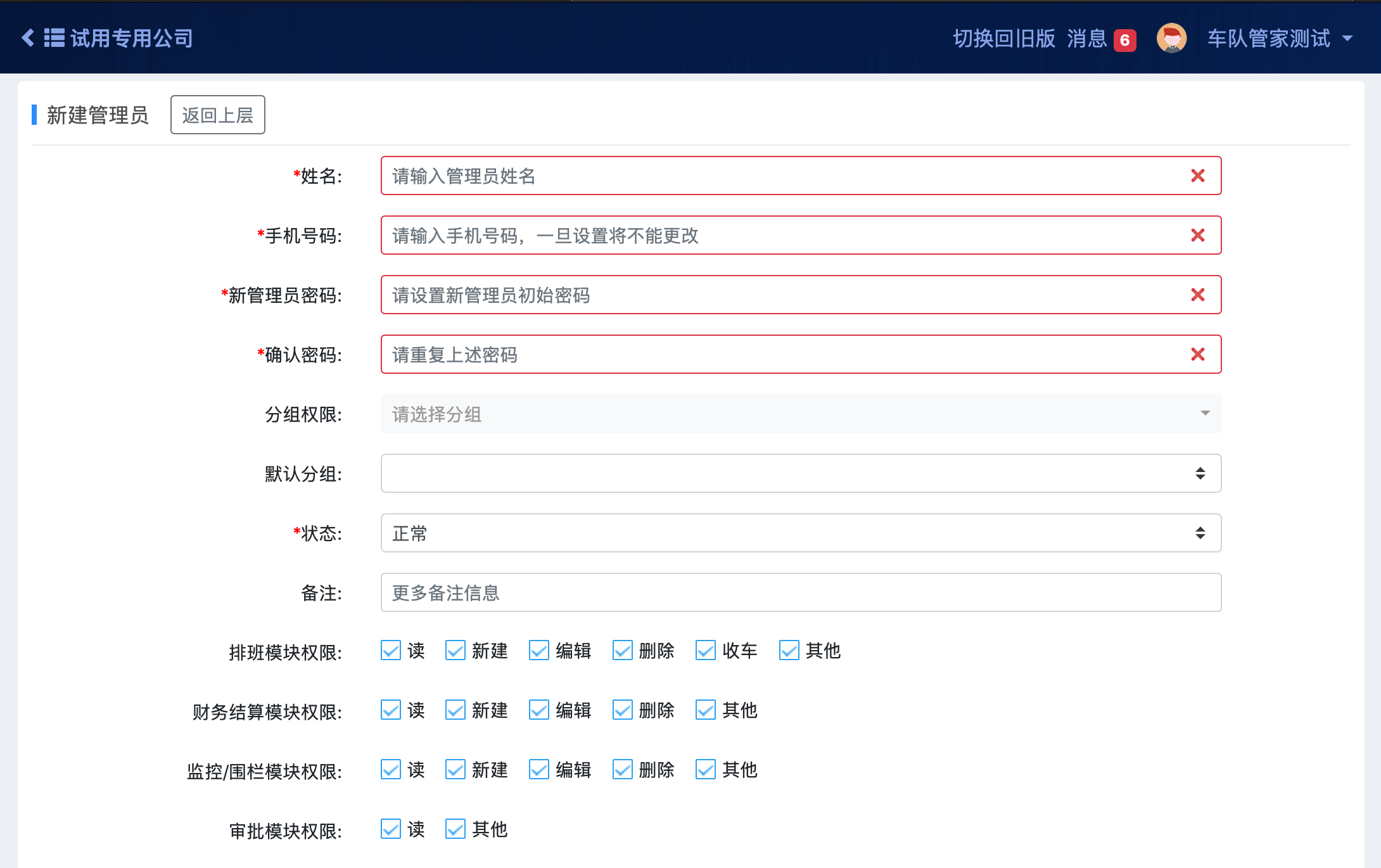Open the list menu icon beside 试用专用公司

click(54, 38)
